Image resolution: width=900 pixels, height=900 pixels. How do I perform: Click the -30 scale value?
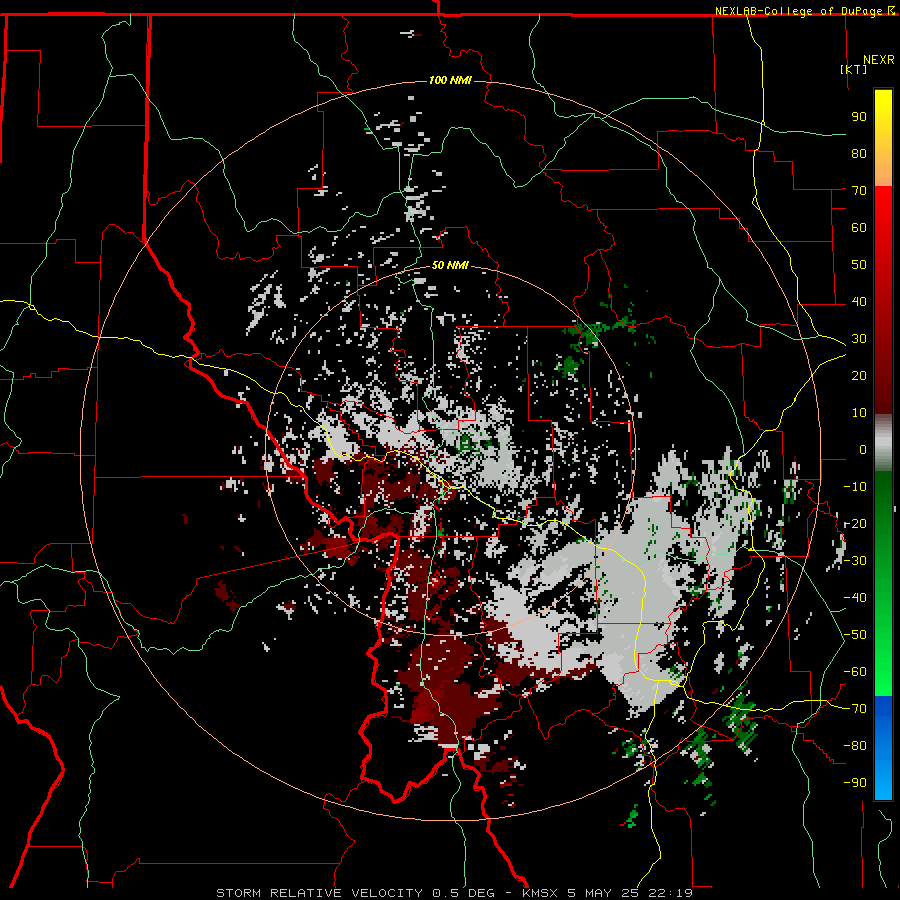coord(855,561)
